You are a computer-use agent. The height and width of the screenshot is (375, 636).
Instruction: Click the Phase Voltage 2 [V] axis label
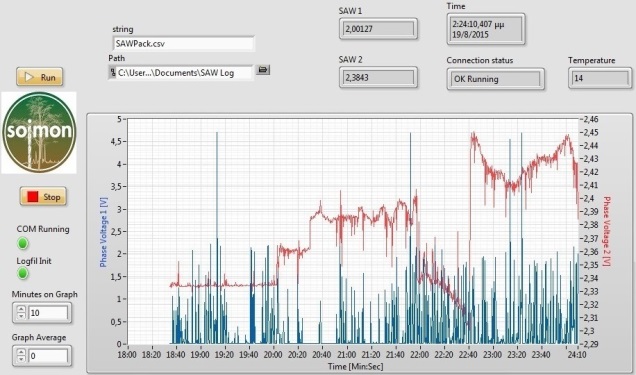pyautogui.click(x=606, y=231)
